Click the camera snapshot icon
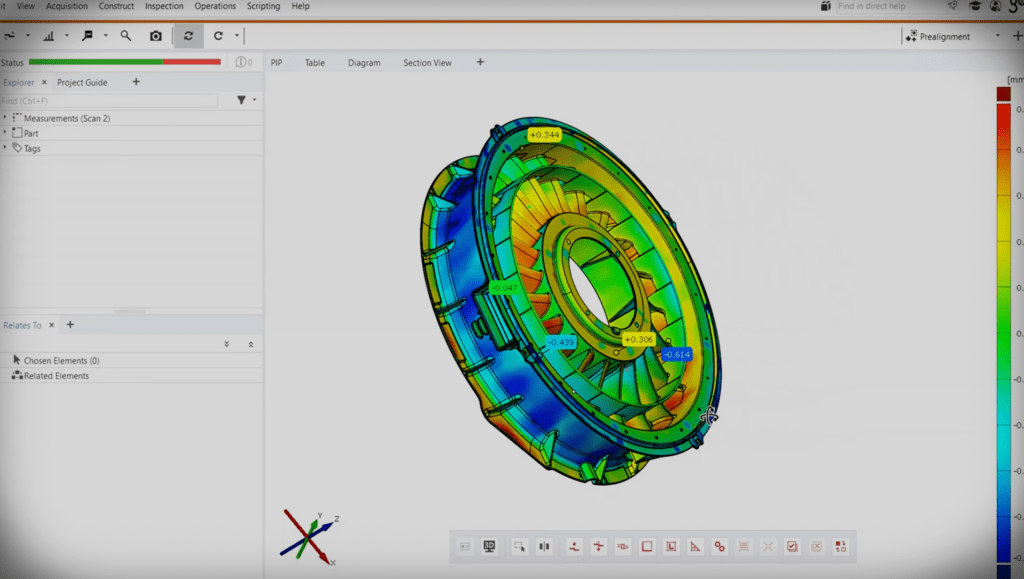The height and width of the screenshot is (579, 1024). click(x=156, y=36)
